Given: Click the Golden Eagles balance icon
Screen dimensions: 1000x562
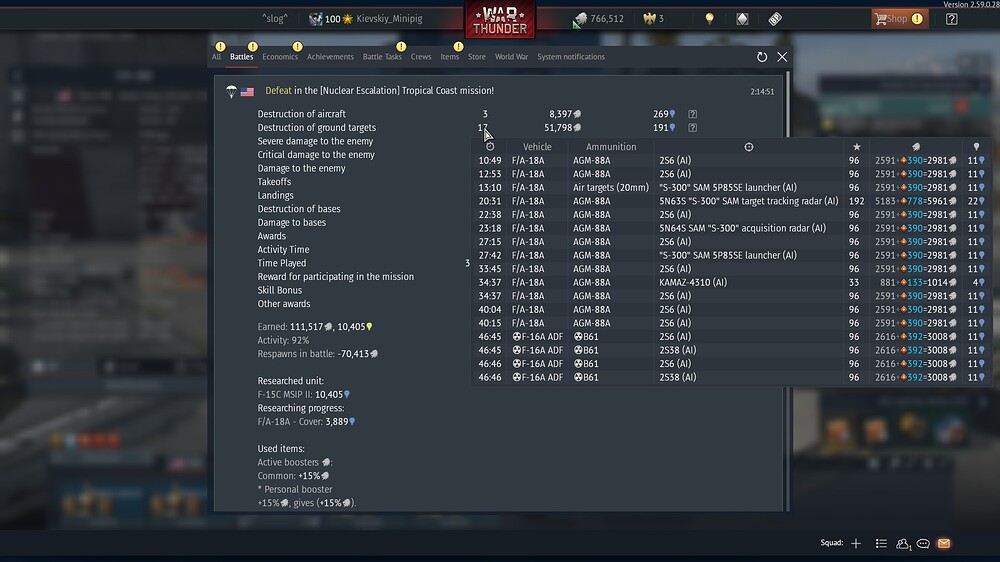Looking at the screenshot, I should point(649,18).
